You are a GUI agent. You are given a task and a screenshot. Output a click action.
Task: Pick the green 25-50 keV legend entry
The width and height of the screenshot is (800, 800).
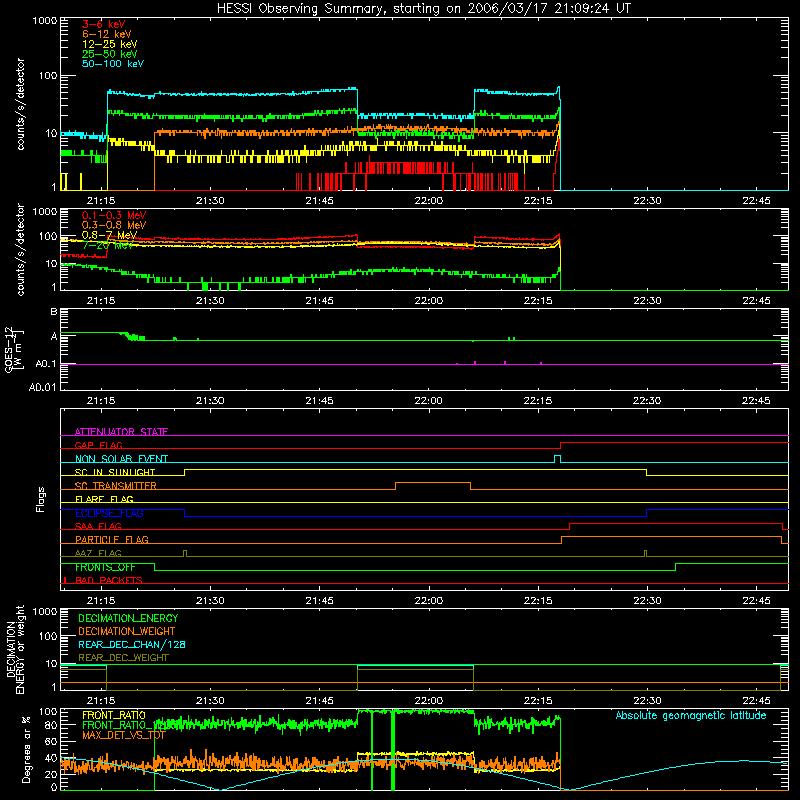point(110,54)
